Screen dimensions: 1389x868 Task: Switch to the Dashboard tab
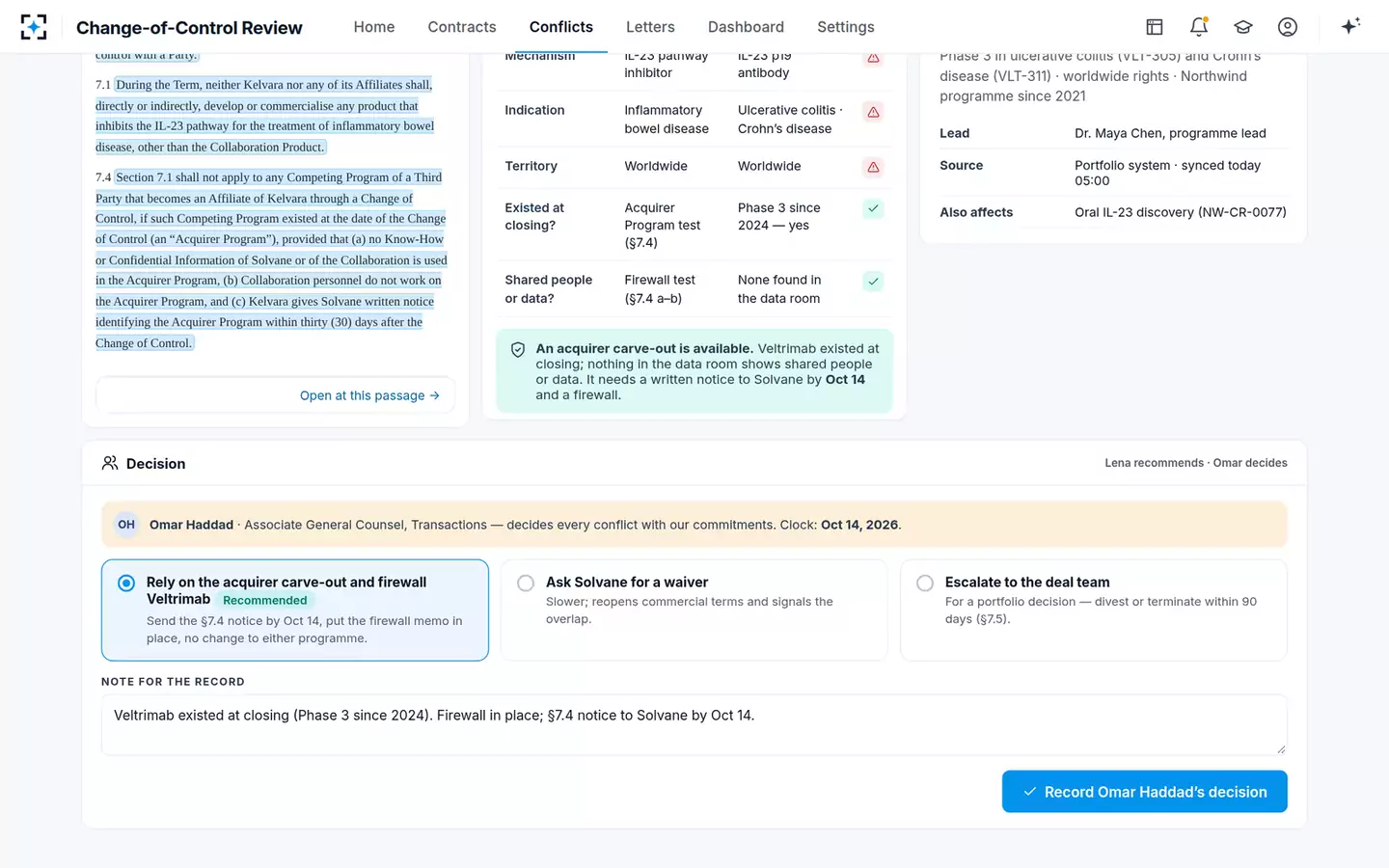[746, 27]
